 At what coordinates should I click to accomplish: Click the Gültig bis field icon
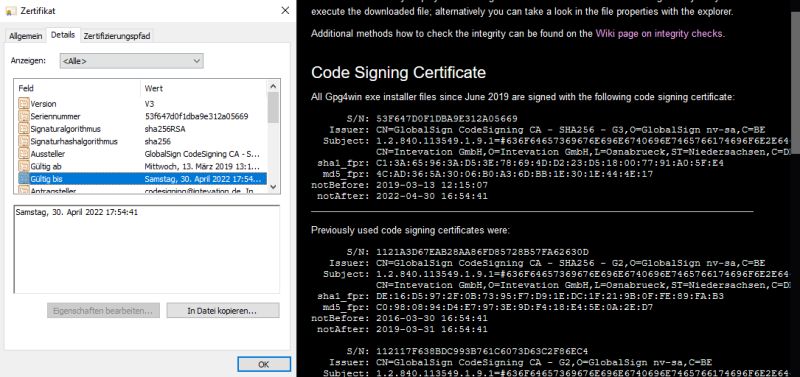[23, 179]
